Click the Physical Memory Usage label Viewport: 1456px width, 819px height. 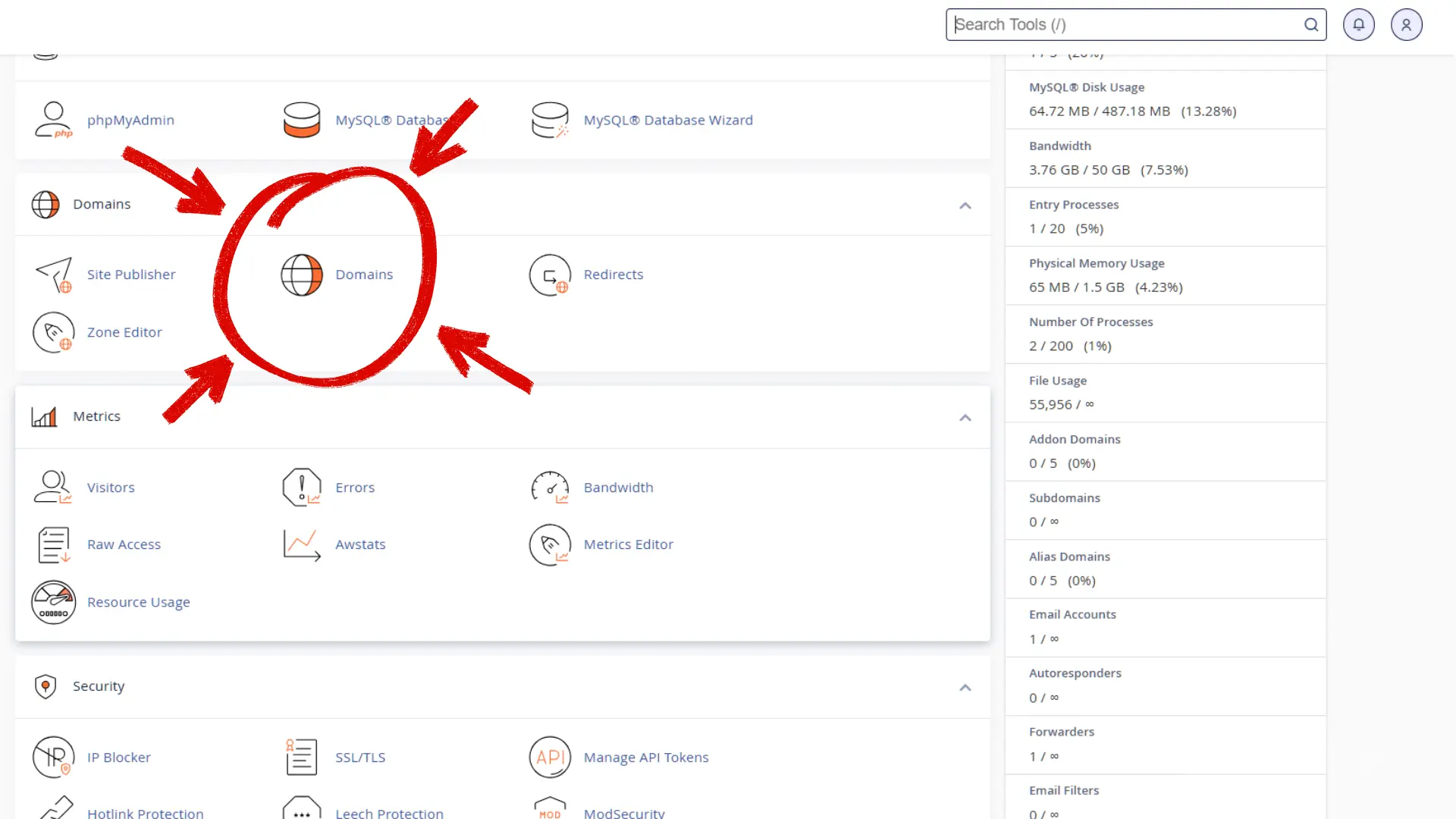click(1097, 263)
